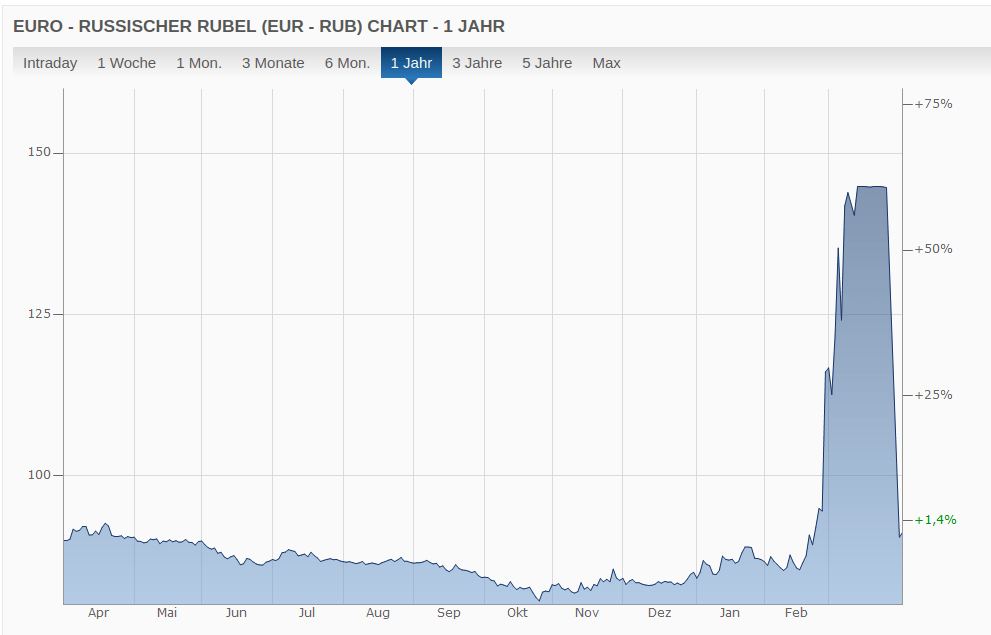
Task: Click the active 1 Jahr tab
Action: [x=411, y=63]
